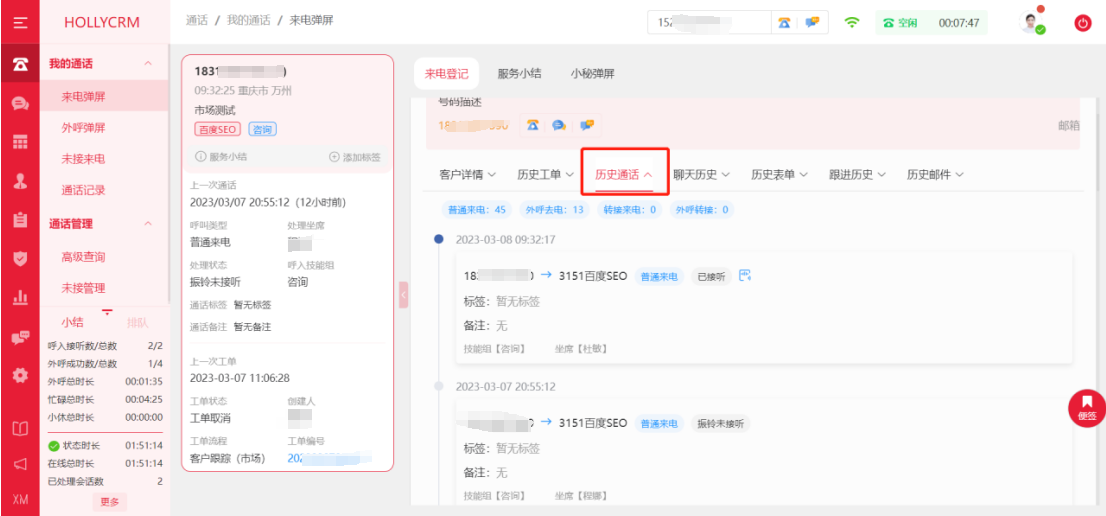This screenshot has width=1106, height=516.
Task: Toggle the hamburger menu in the top-left corner
Action: coord(20,22)
